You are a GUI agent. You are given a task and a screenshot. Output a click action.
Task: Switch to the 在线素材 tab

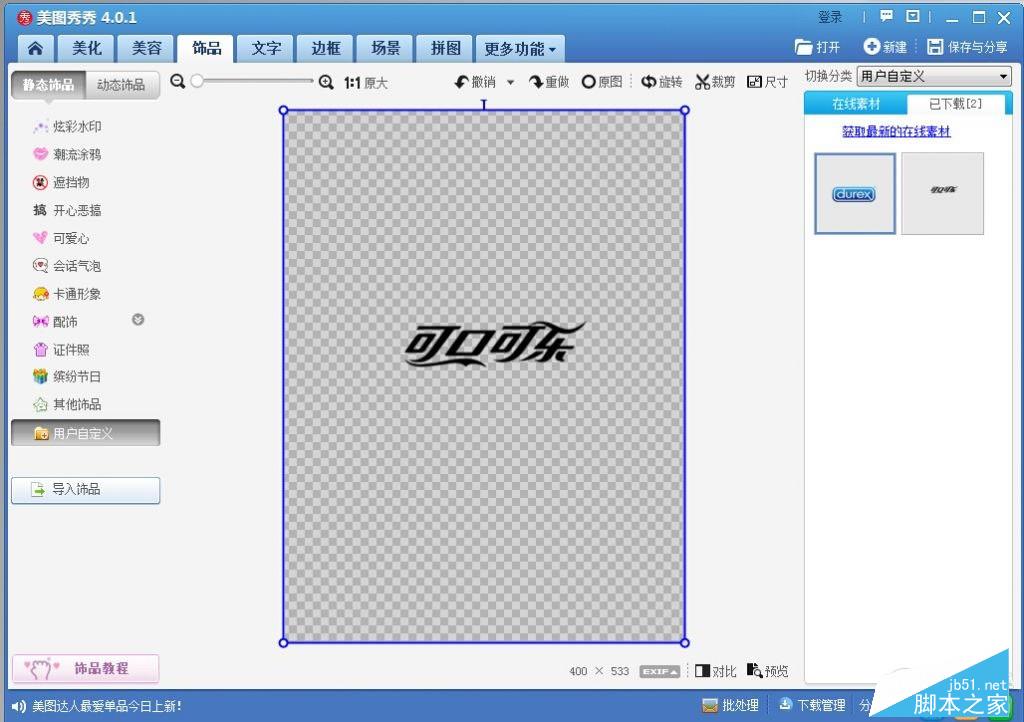(x=856, y=104)
